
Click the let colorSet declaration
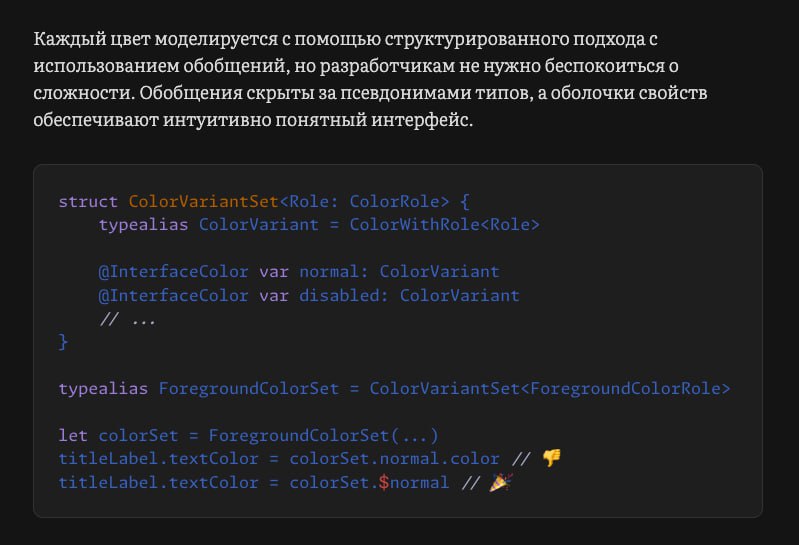point(118,435)
